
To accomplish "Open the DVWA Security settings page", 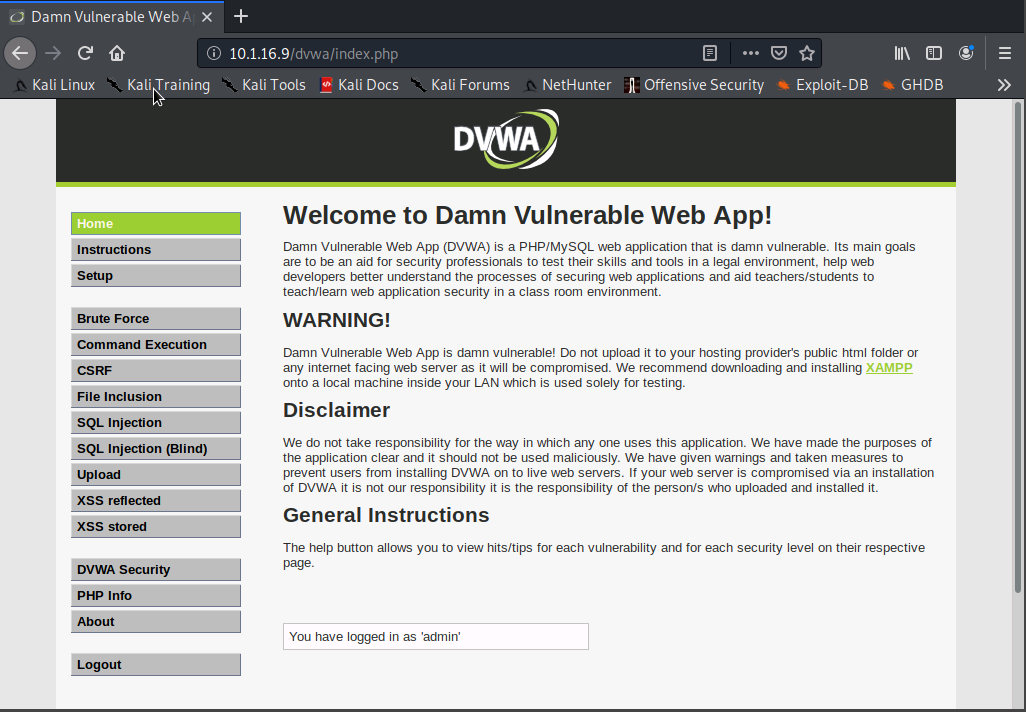I will coord(156,569).
